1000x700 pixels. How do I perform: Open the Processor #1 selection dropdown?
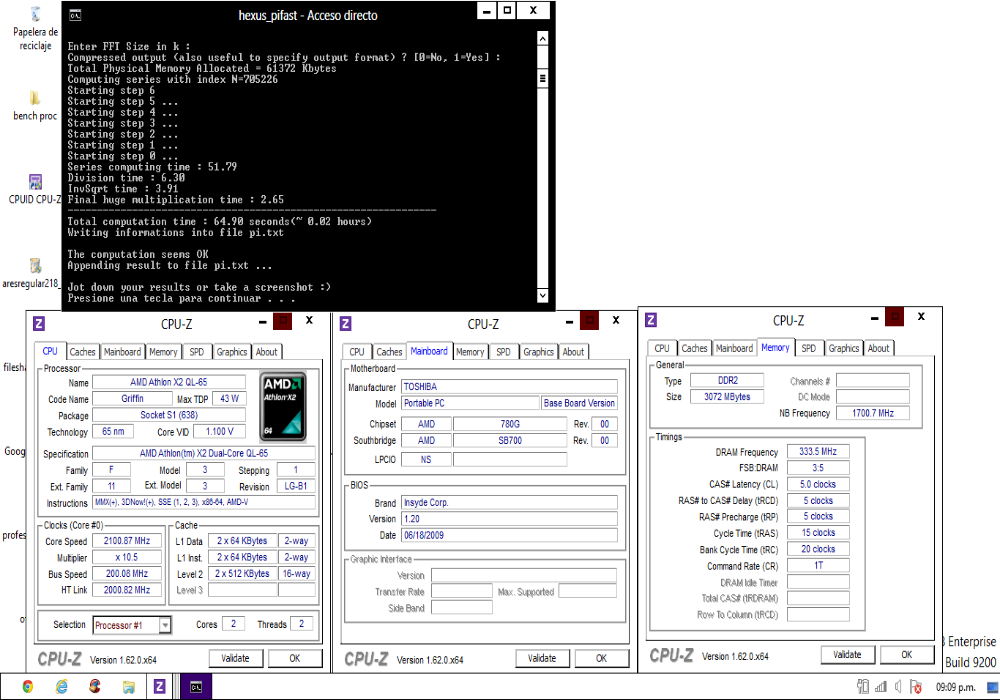[x=165, y=625]
